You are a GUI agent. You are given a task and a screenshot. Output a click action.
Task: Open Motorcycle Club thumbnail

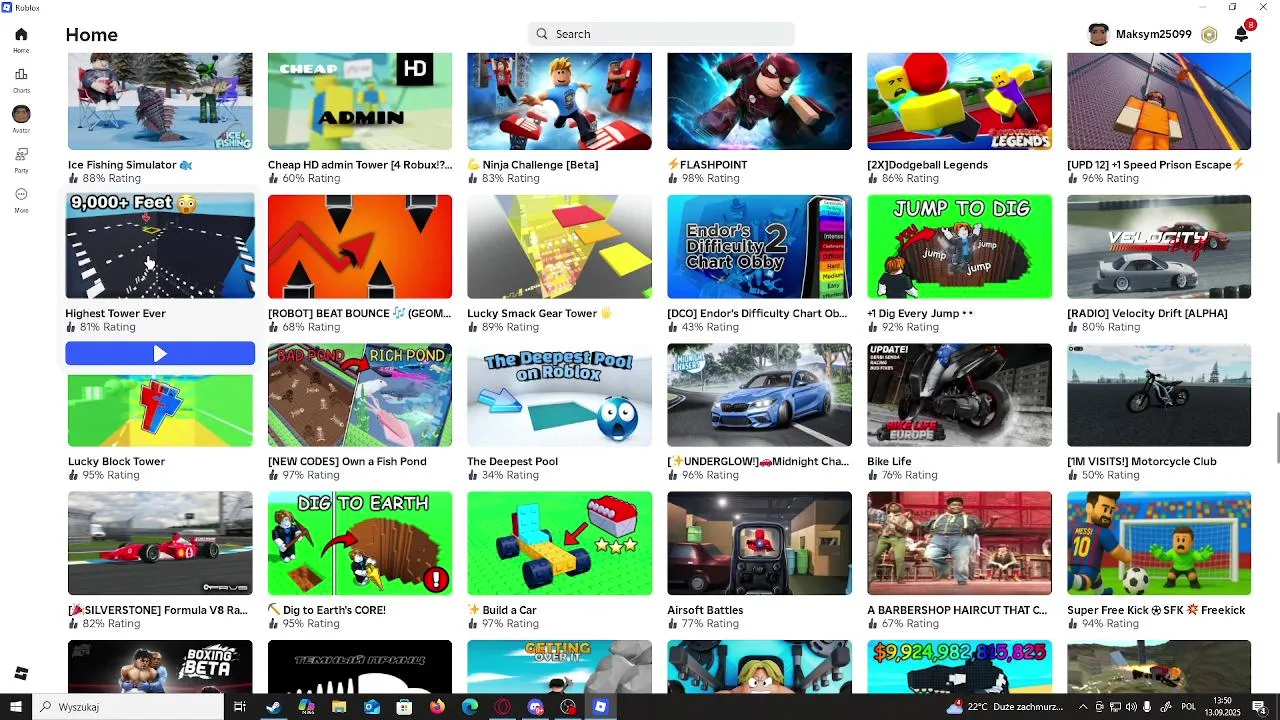point(1159,395)
